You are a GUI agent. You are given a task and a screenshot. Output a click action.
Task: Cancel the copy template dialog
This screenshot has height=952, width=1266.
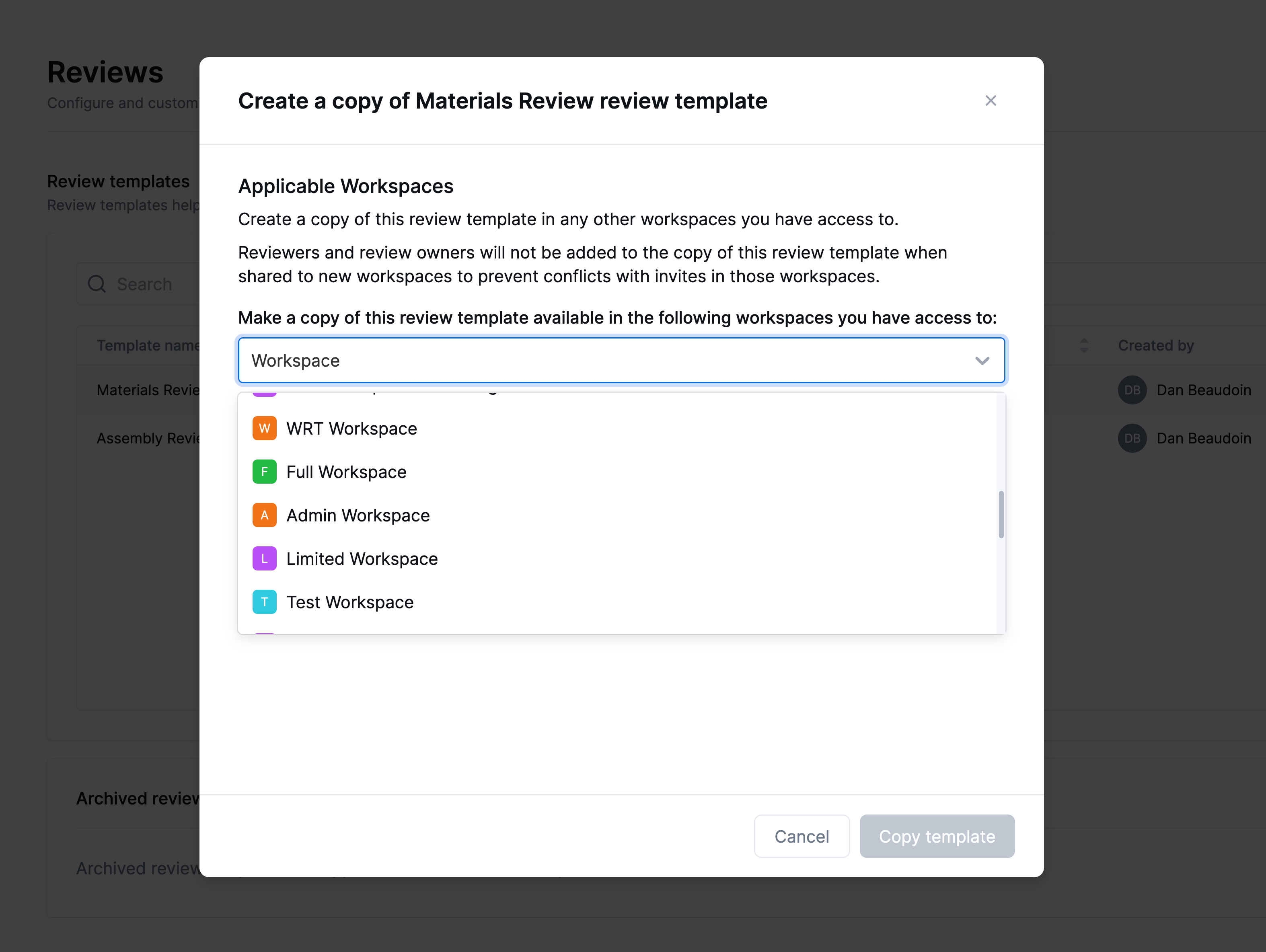pyautogui.click(x=801, y=837)
